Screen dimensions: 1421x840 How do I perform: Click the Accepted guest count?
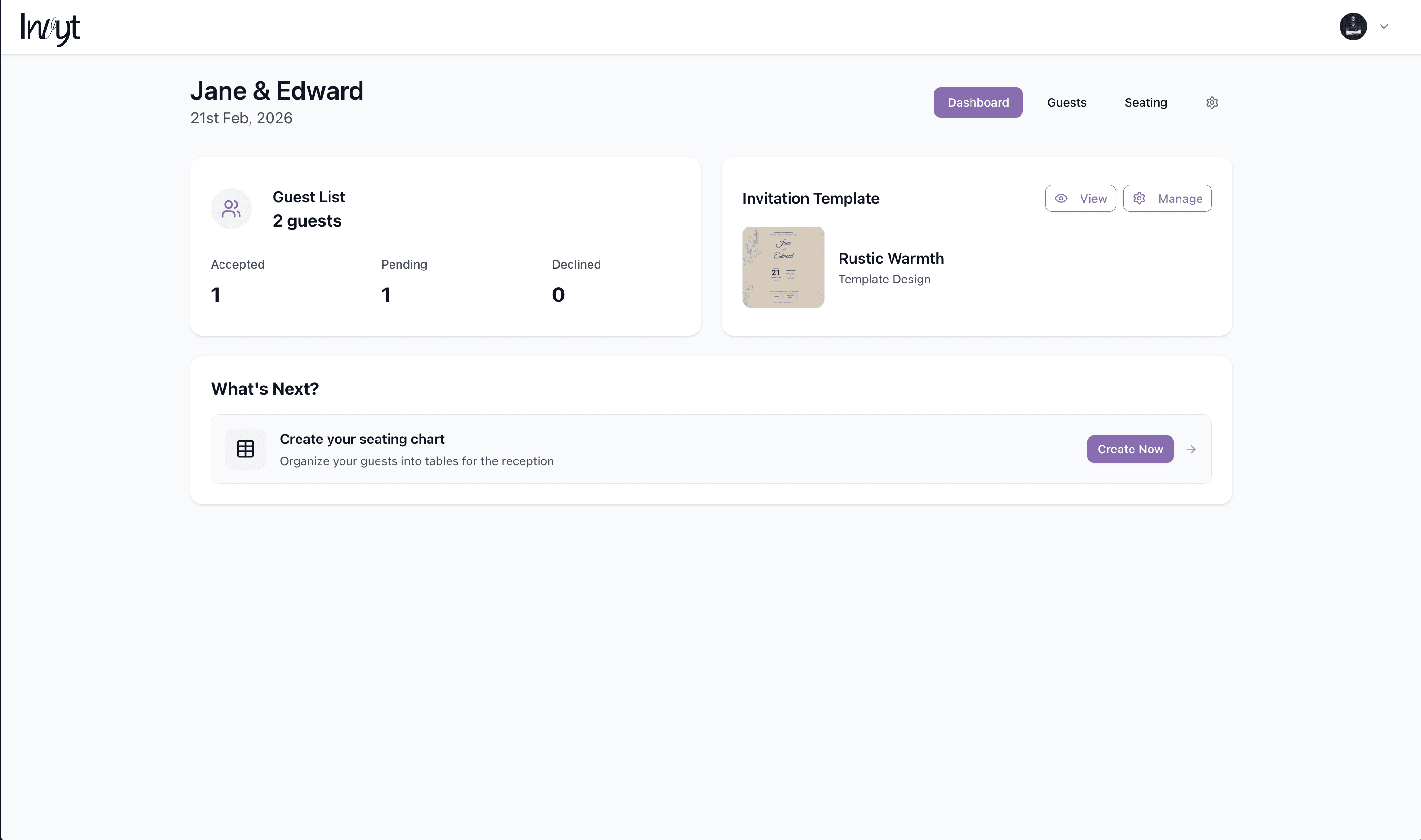[x=216, y=294]
